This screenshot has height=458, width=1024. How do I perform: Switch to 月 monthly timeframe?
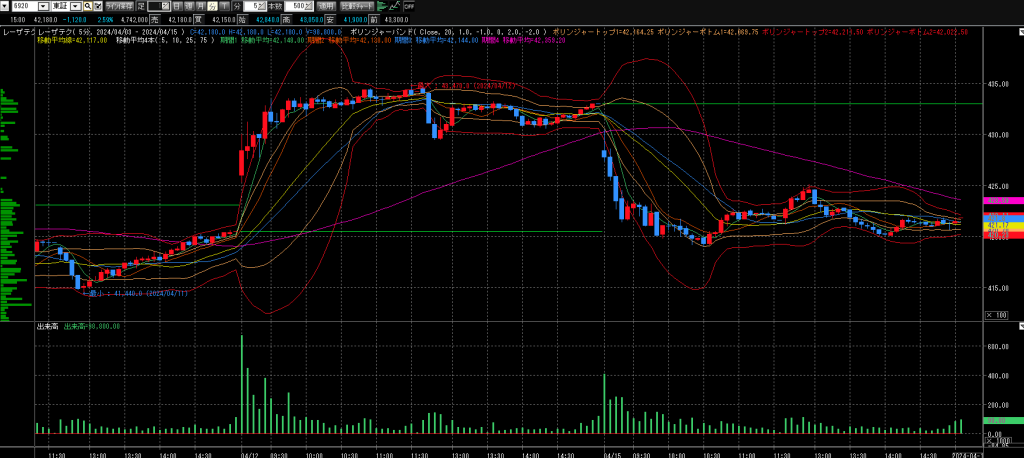(x=201, y=6)
